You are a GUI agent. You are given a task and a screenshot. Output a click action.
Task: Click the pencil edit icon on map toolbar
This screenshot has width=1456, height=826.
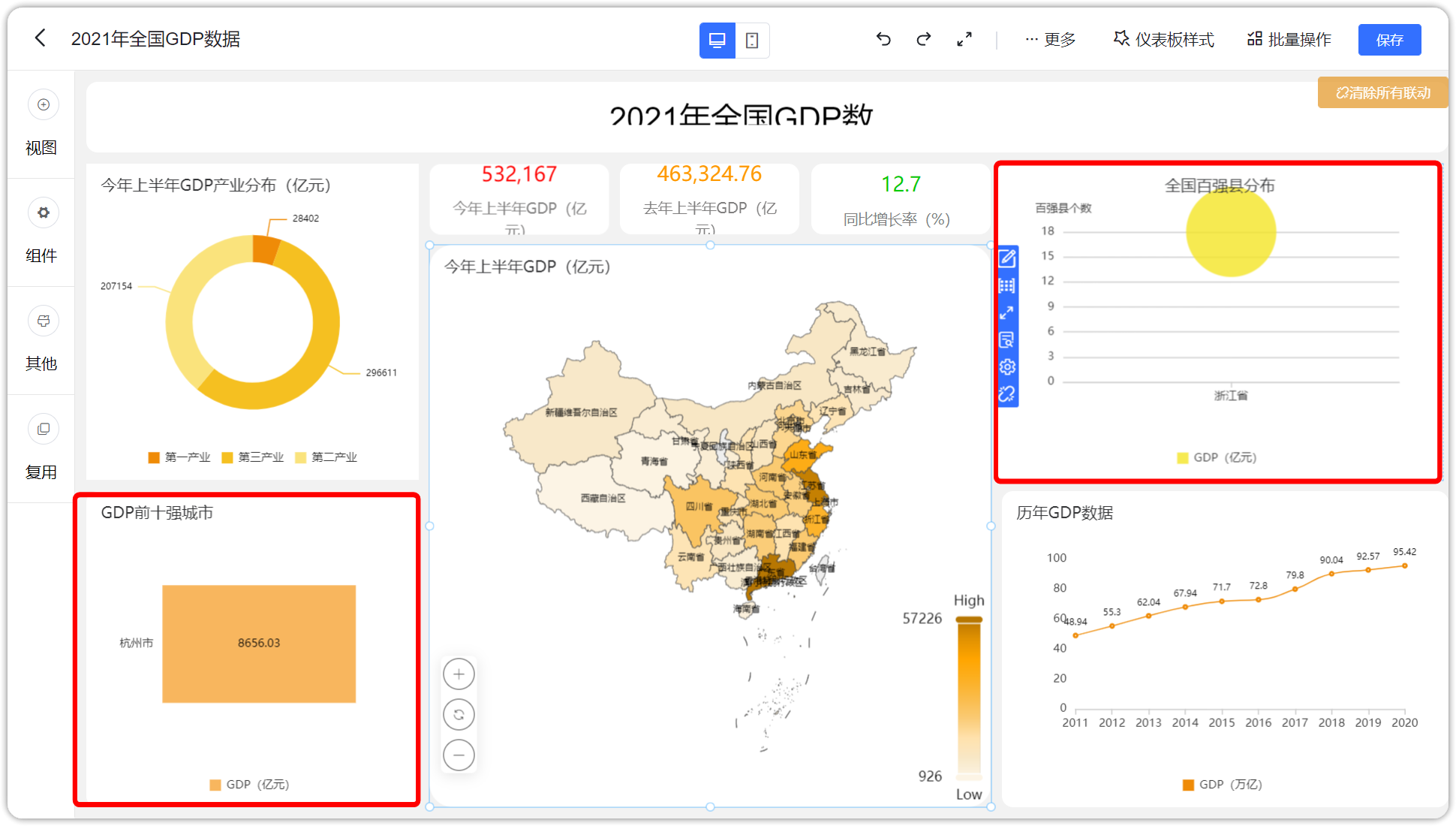click(x=1007, y=259)
